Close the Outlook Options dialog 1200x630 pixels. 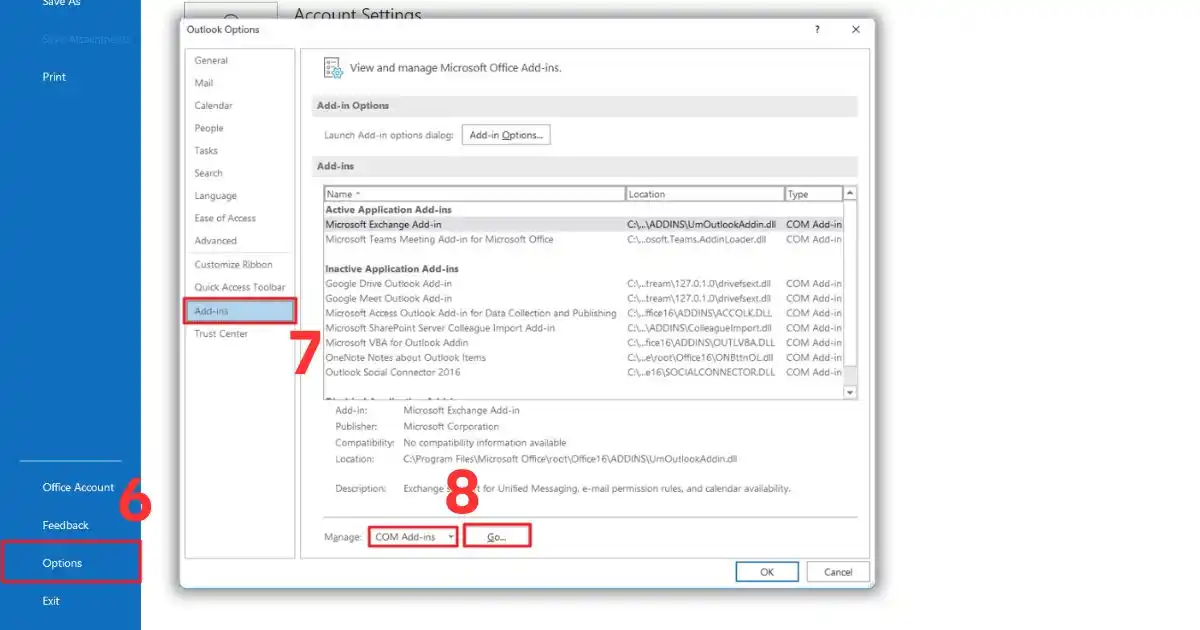(856, 30)
